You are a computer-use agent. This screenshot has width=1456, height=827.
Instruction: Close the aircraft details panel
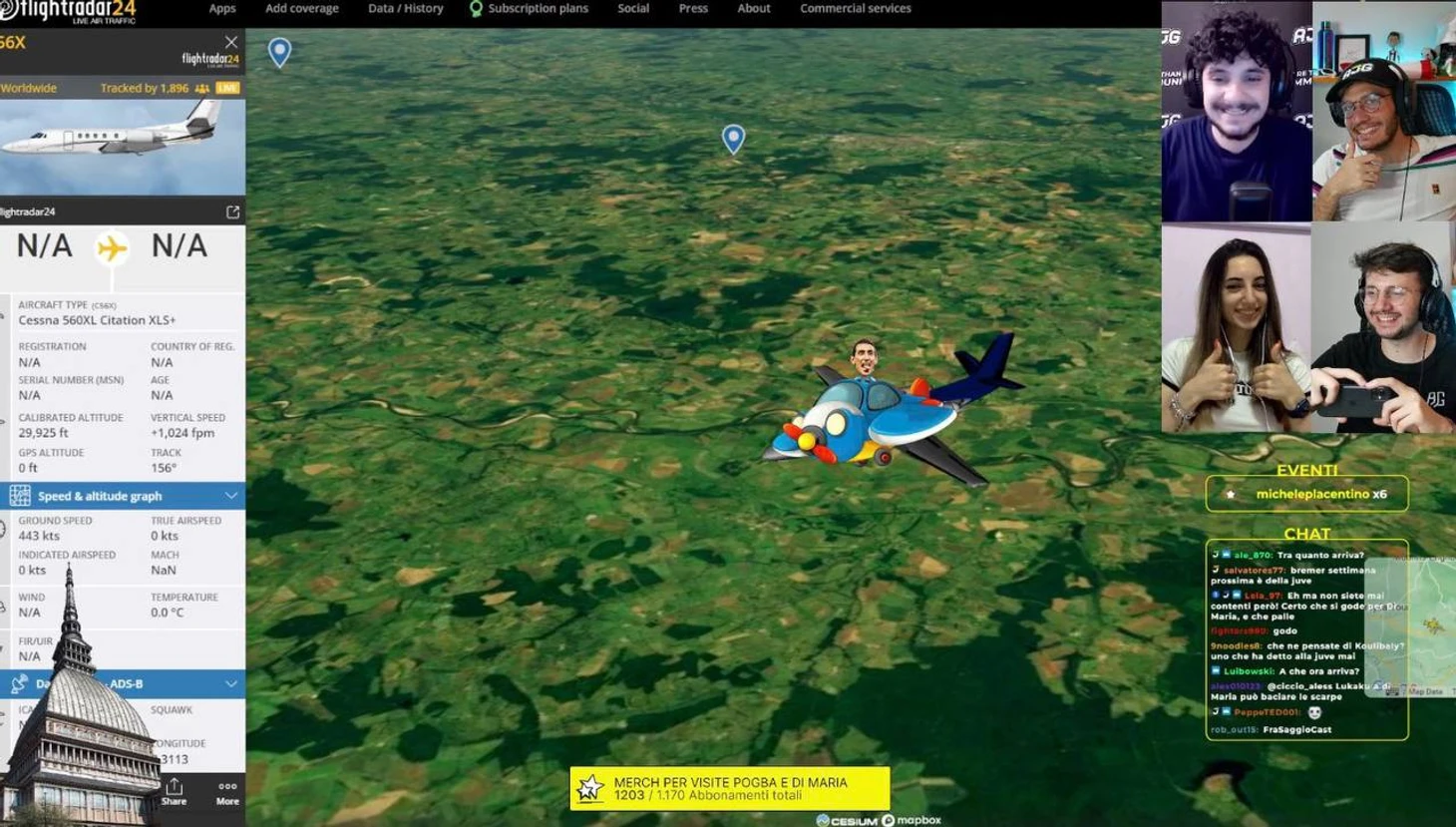[231, 42]
